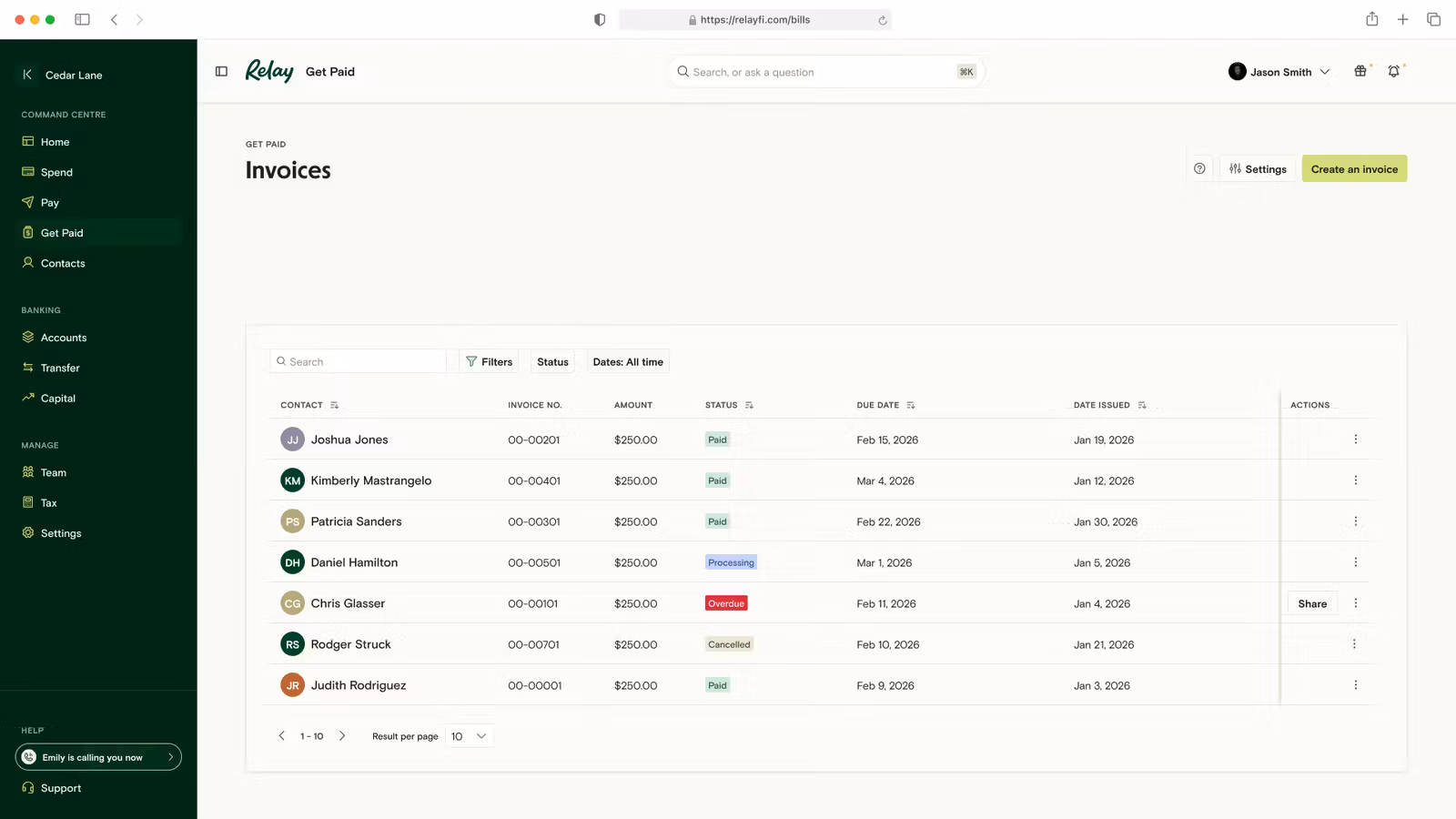
Task: Collapse sidebar using Cedar Lane arrow icon
Action: 27,76
